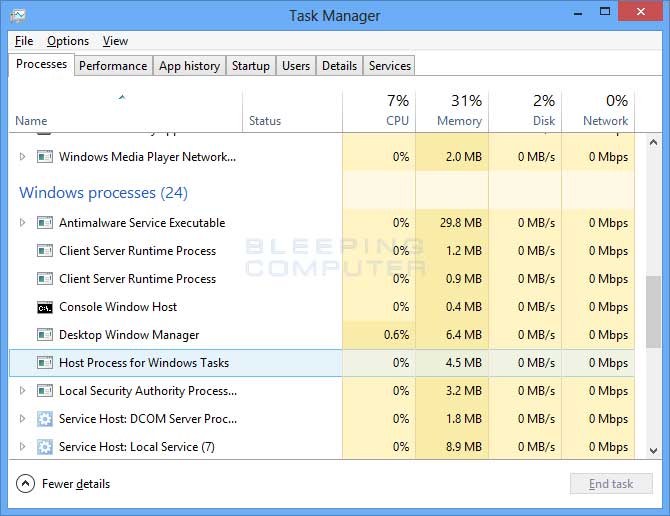Click the End task button
The width and height of the screenshot is (670, 516).
(611, 484)
